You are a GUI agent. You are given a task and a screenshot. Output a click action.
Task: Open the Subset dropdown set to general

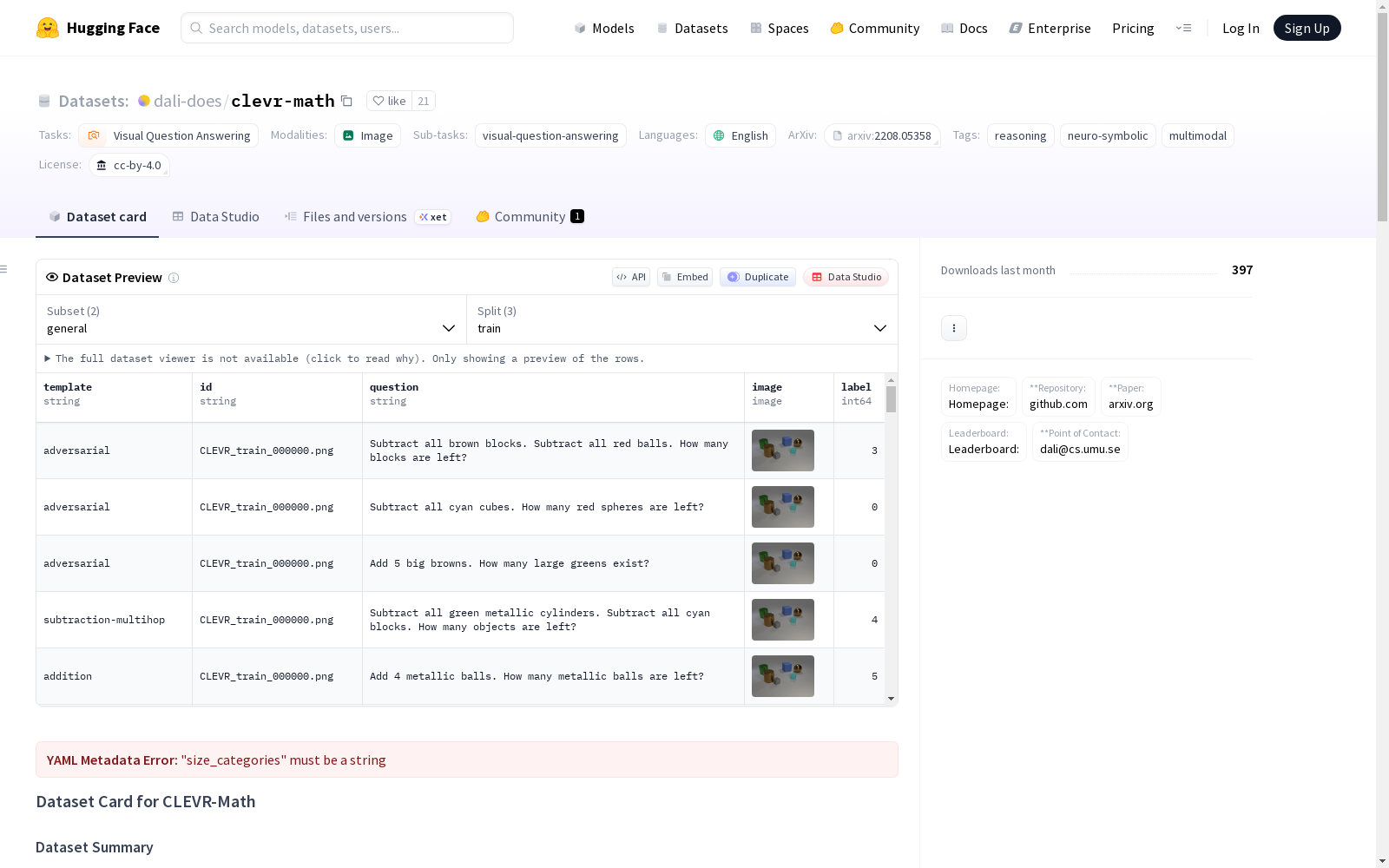click(251, 319)
